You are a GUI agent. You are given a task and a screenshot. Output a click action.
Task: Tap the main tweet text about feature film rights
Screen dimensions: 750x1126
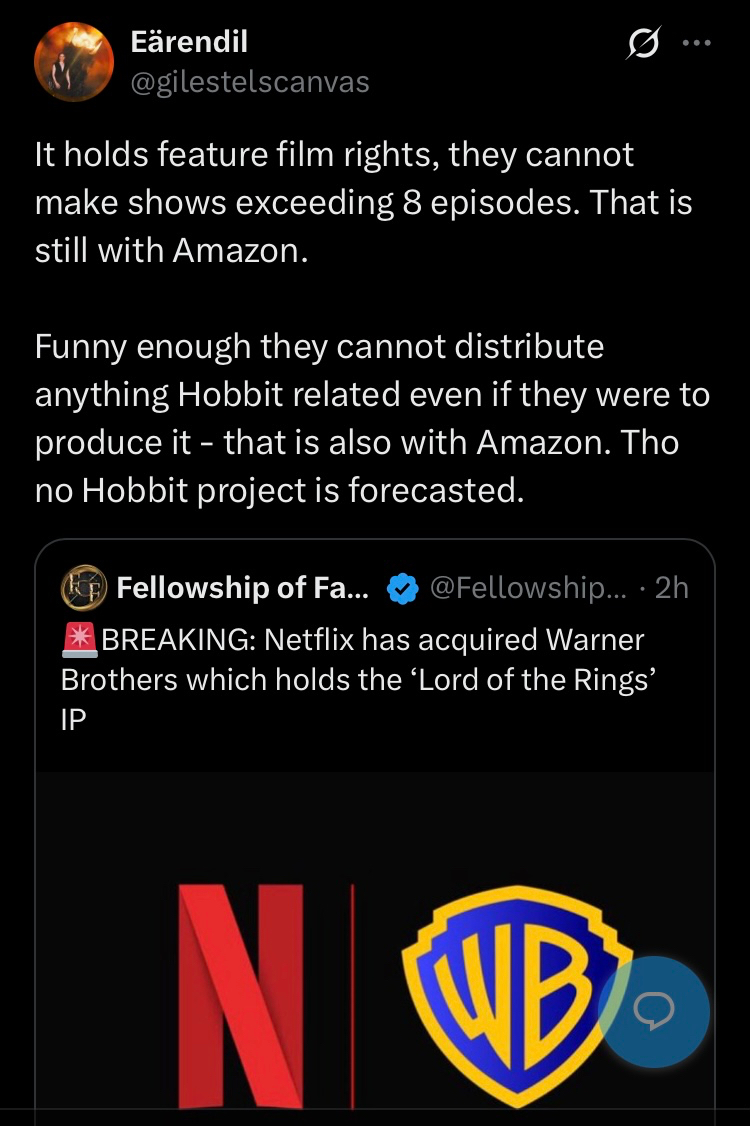click(x=364, y=203)
